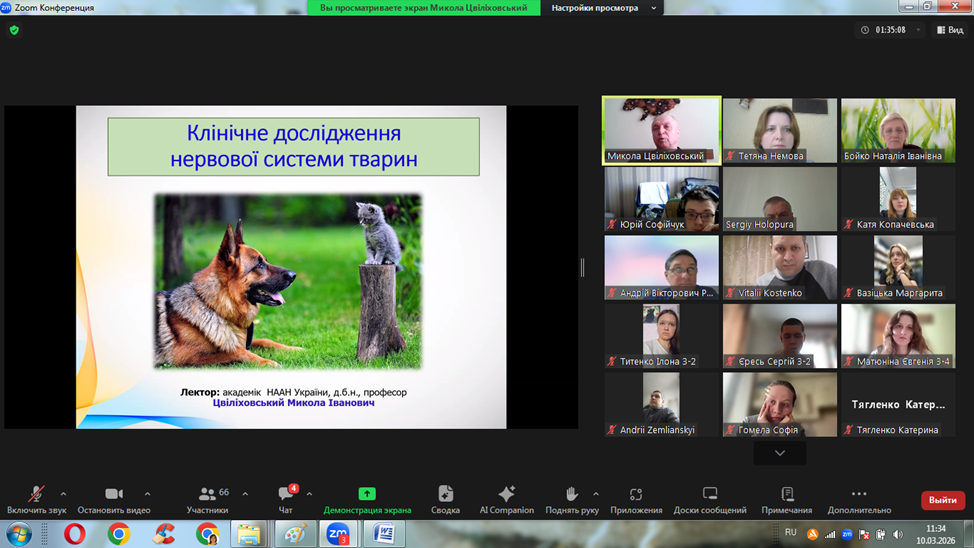Open the Сводка summary button

(445, 499)
